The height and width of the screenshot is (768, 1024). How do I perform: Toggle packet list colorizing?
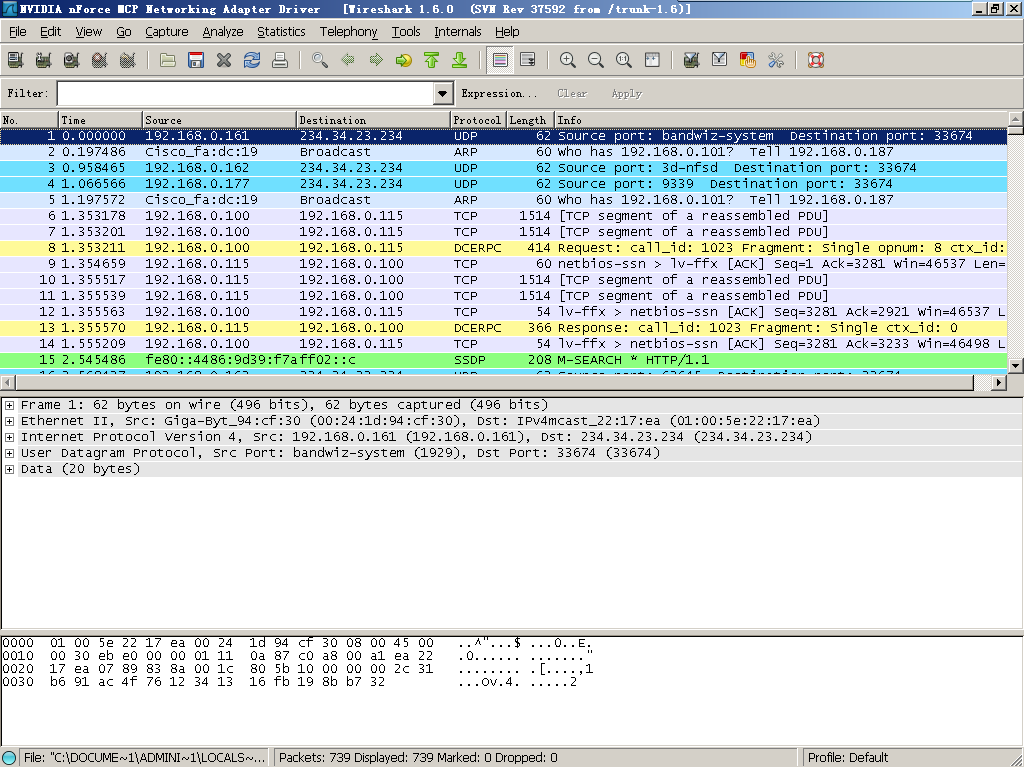[x=500, y=61]
